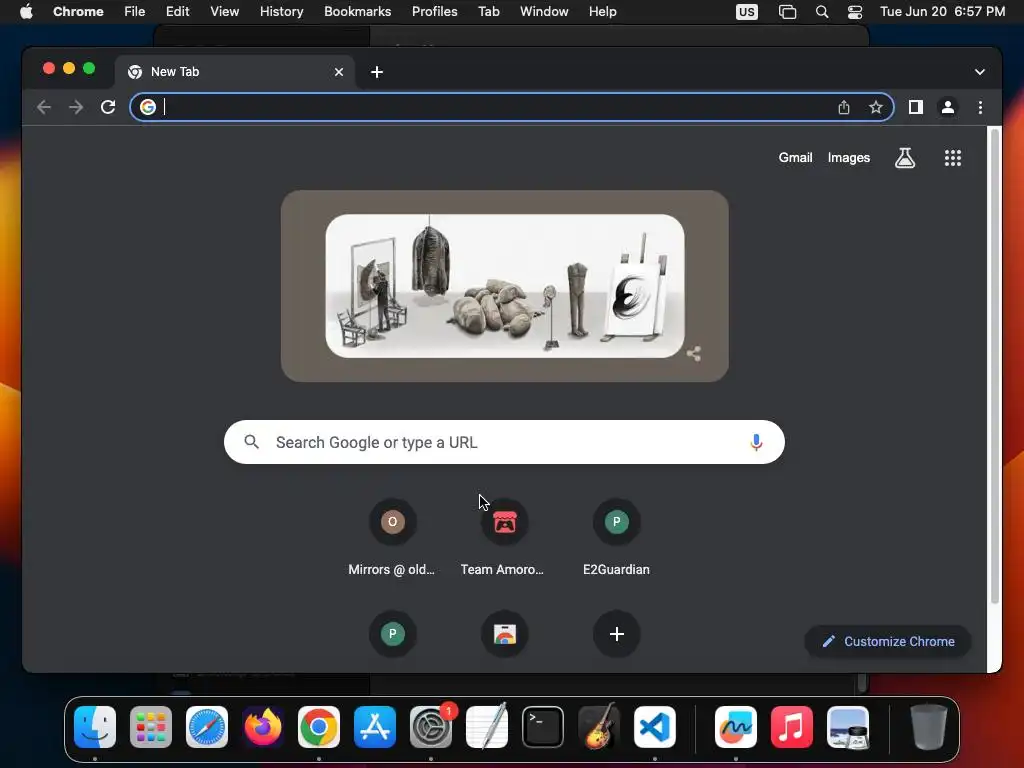Open the Mirrors @ old... shortcut

392,538
